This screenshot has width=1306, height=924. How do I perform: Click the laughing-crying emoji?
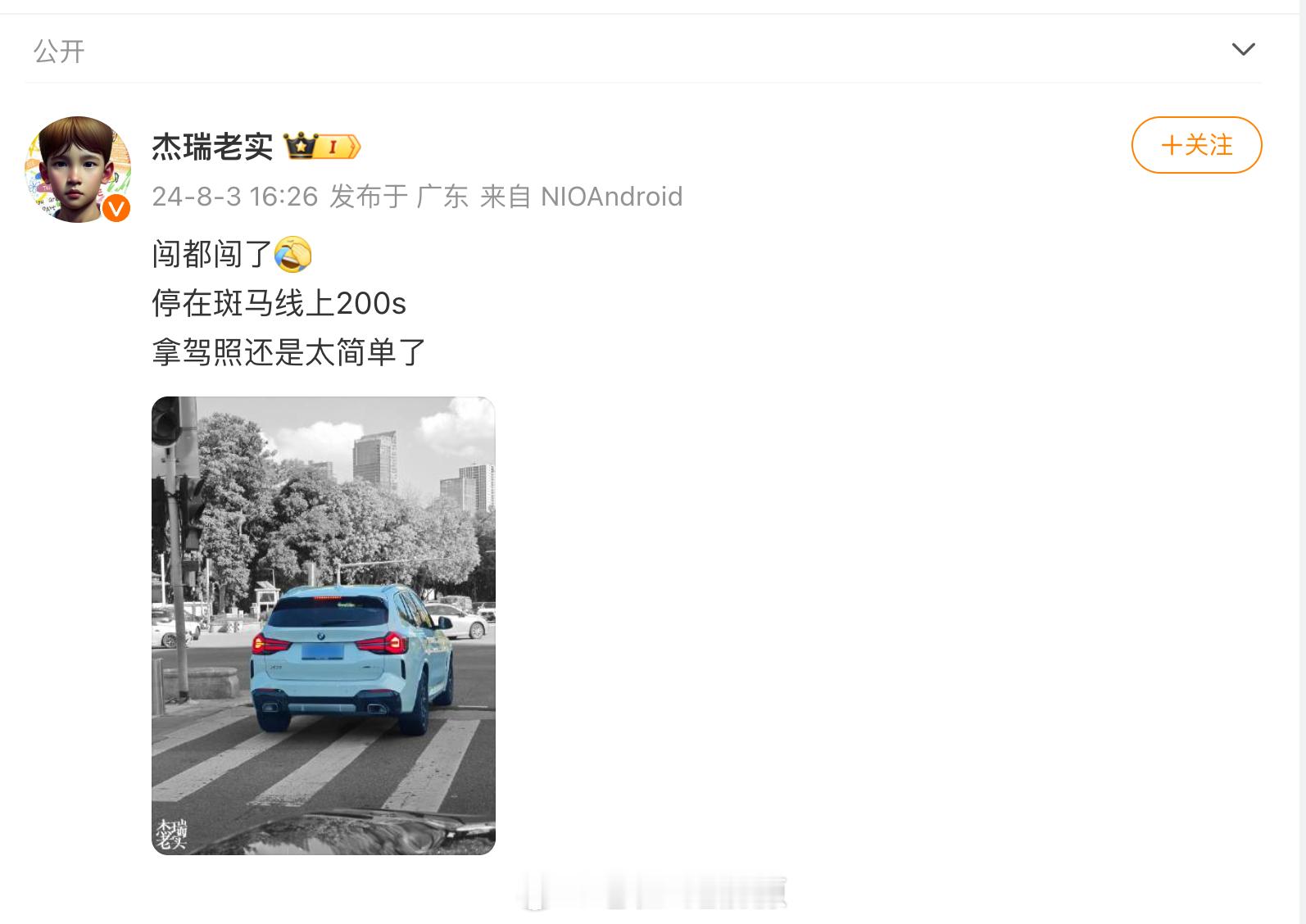[292, 254]
